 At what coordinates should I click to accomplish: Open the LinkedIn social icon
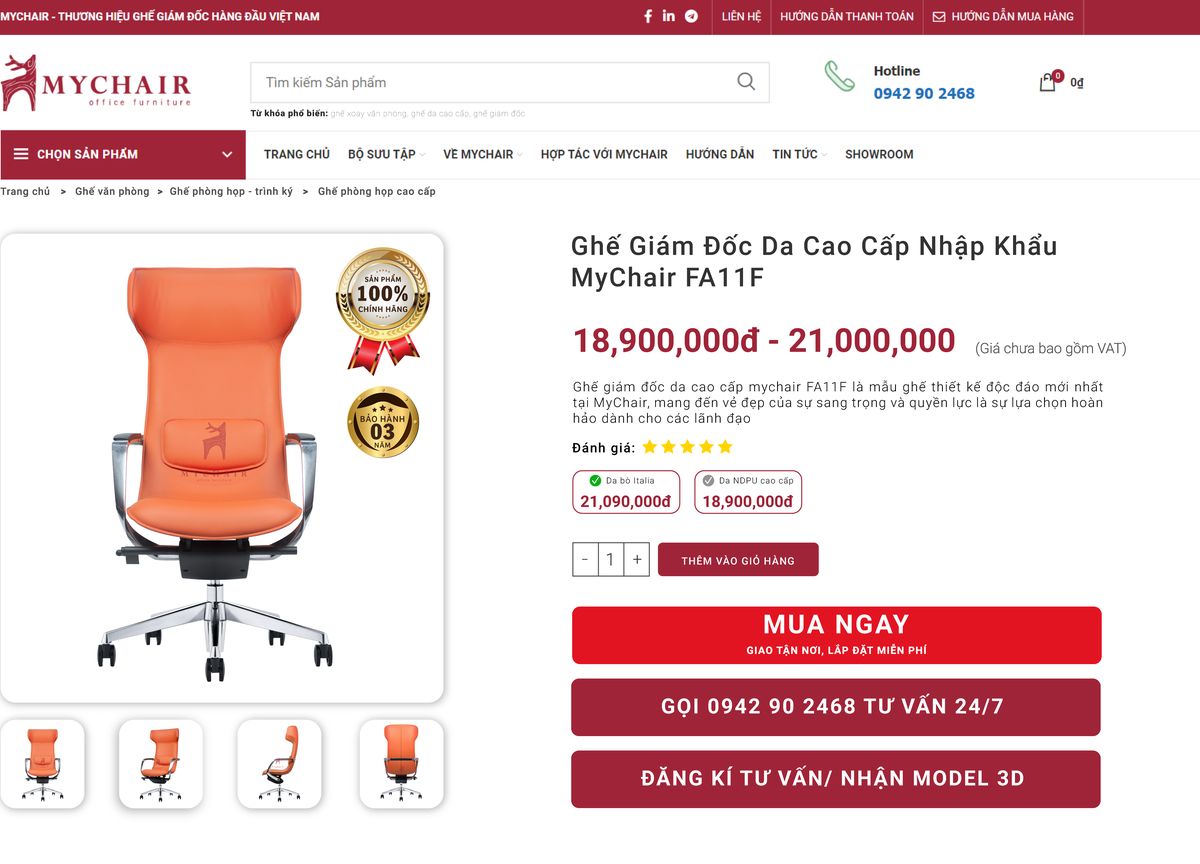click(x=669, y=16)
